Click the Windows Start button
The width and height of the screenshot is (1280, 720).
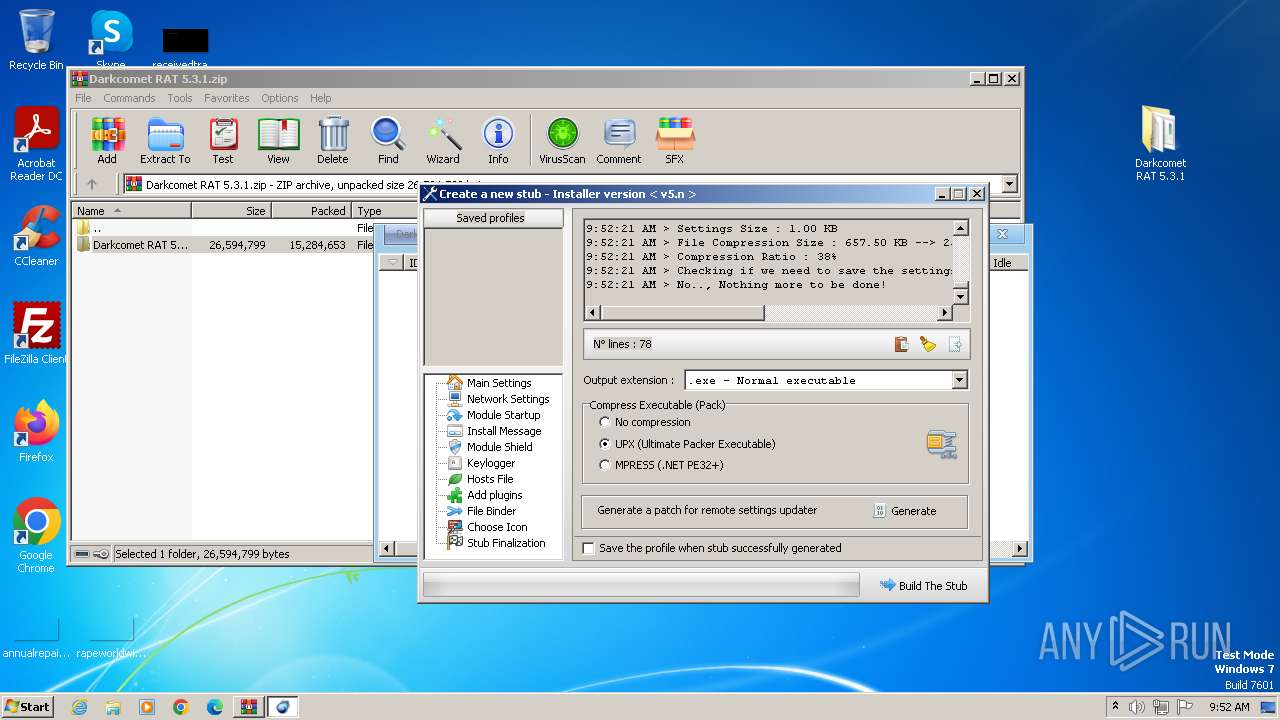pos(27,706)
